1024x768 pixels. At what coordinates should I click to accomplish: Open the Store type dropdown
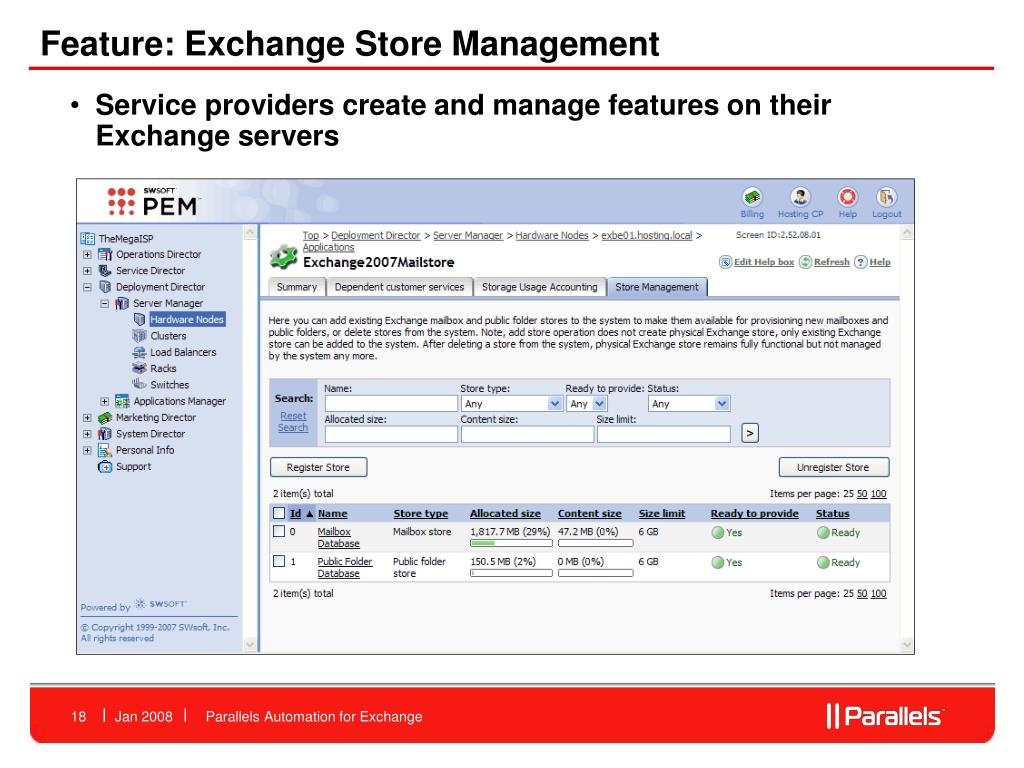pos(511,404)
